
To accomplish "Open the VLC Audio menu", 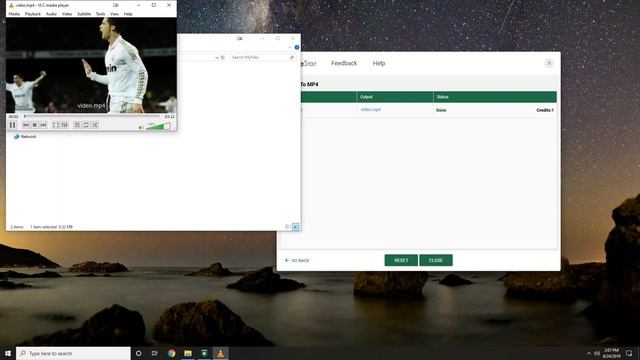I will pos(51,14).
